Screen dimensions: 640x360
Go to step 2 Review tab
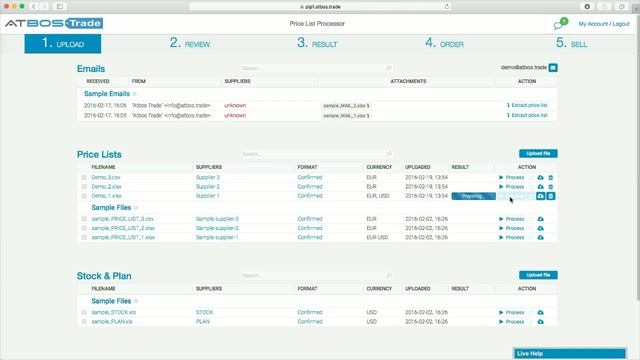point(190,43)
